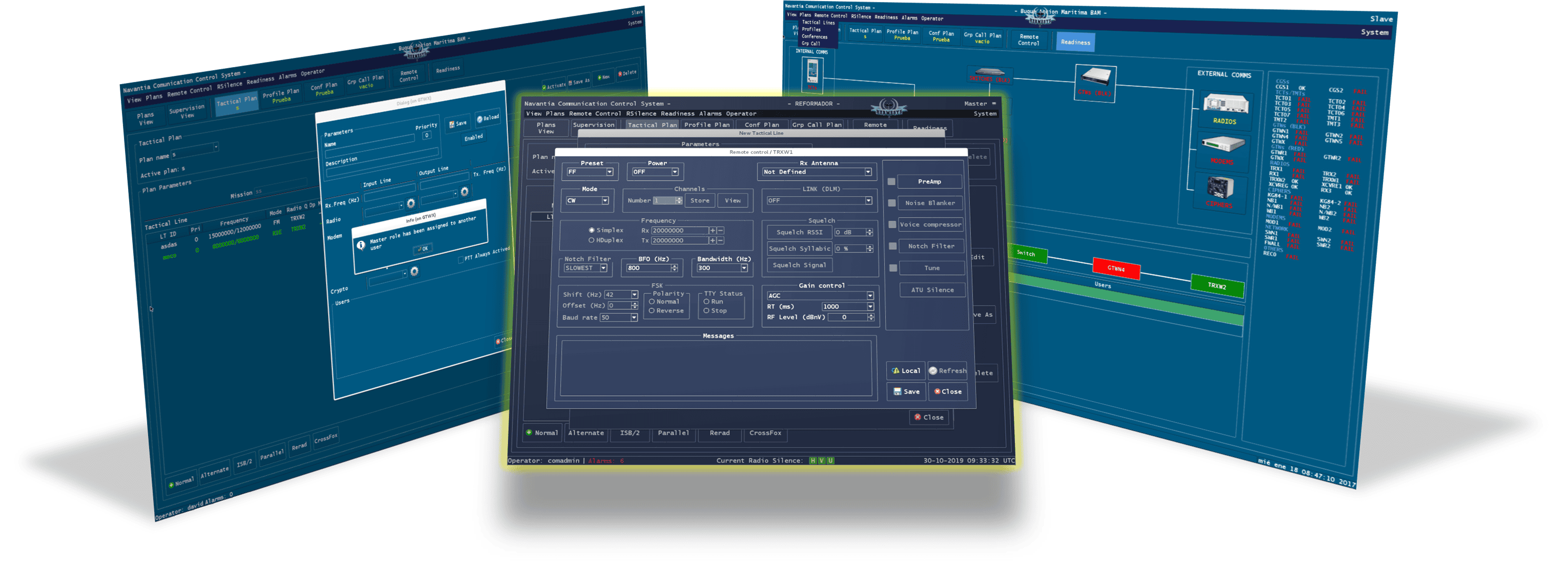Click the Save button in Remote control

906,392
